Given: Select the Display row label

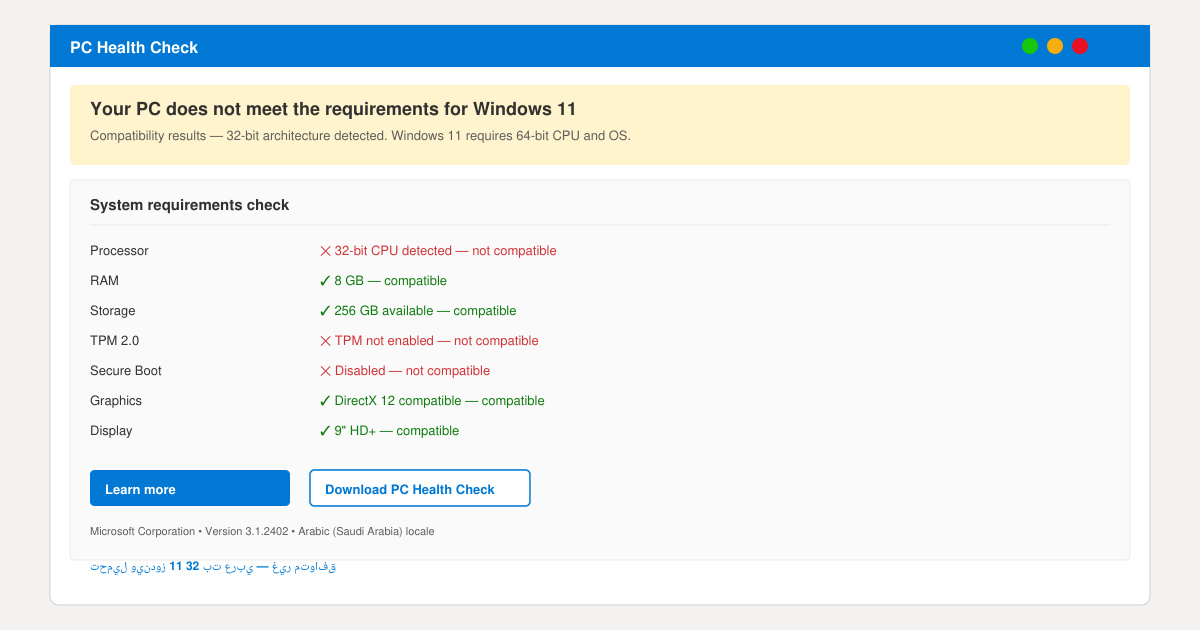Looking at the screenshot, I should pos(111,431).
